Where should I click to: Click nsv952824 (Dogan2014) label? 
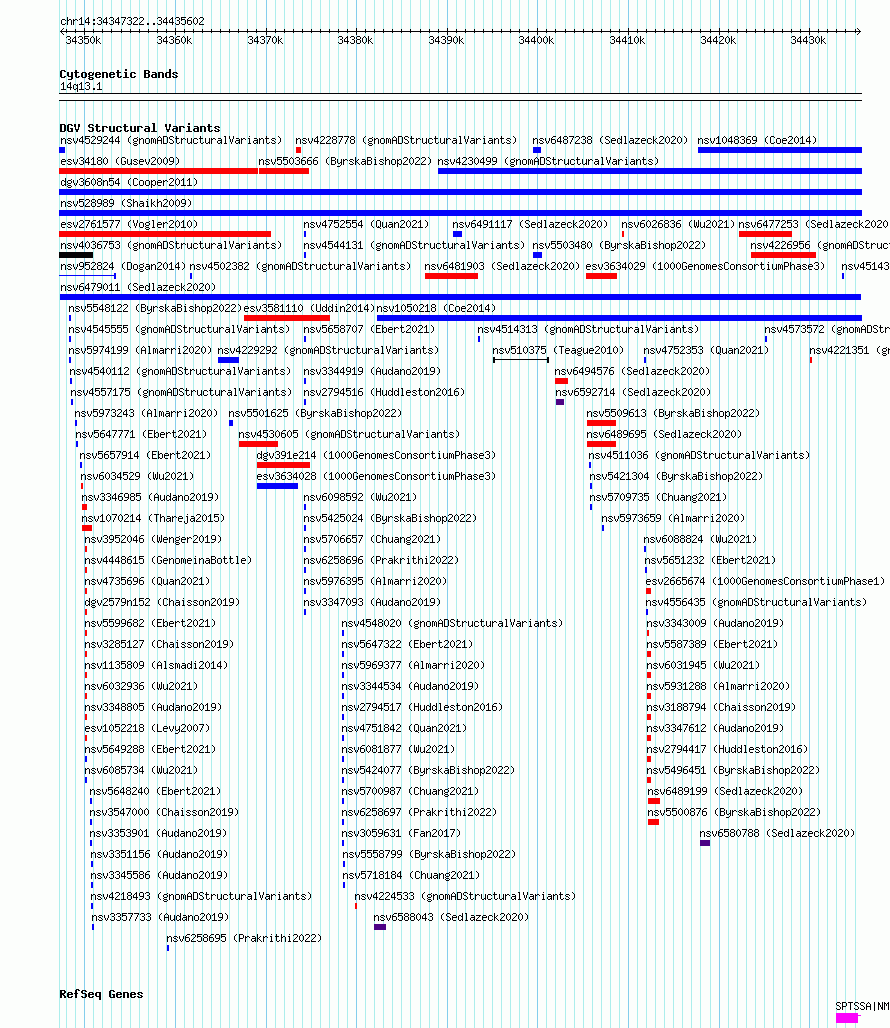click(x=123, y=266)
